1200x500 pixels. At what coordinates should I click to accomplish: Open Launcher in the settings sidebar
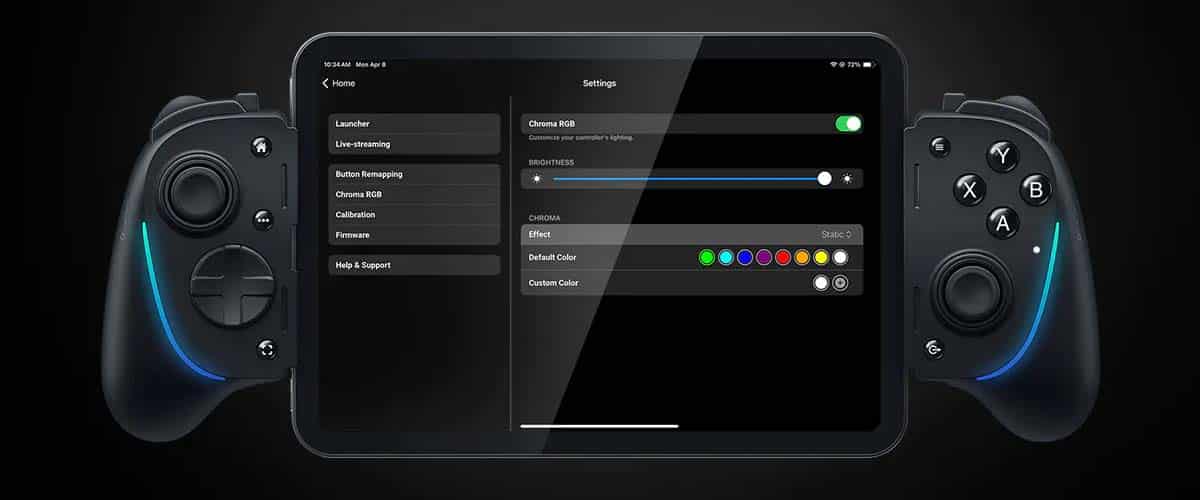coord(414,124)
